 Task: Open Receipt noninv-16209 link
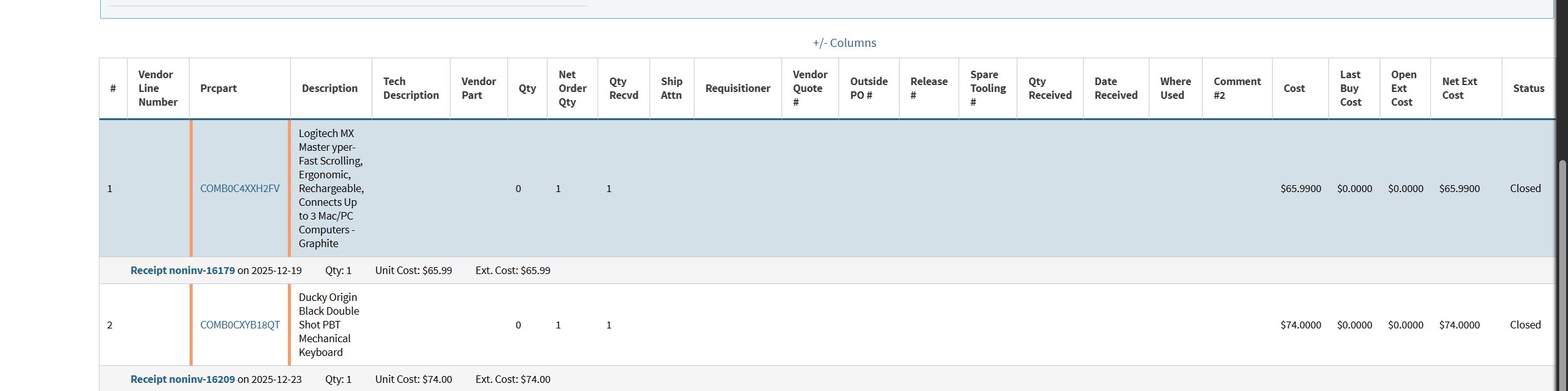click(x=183, y=379)
